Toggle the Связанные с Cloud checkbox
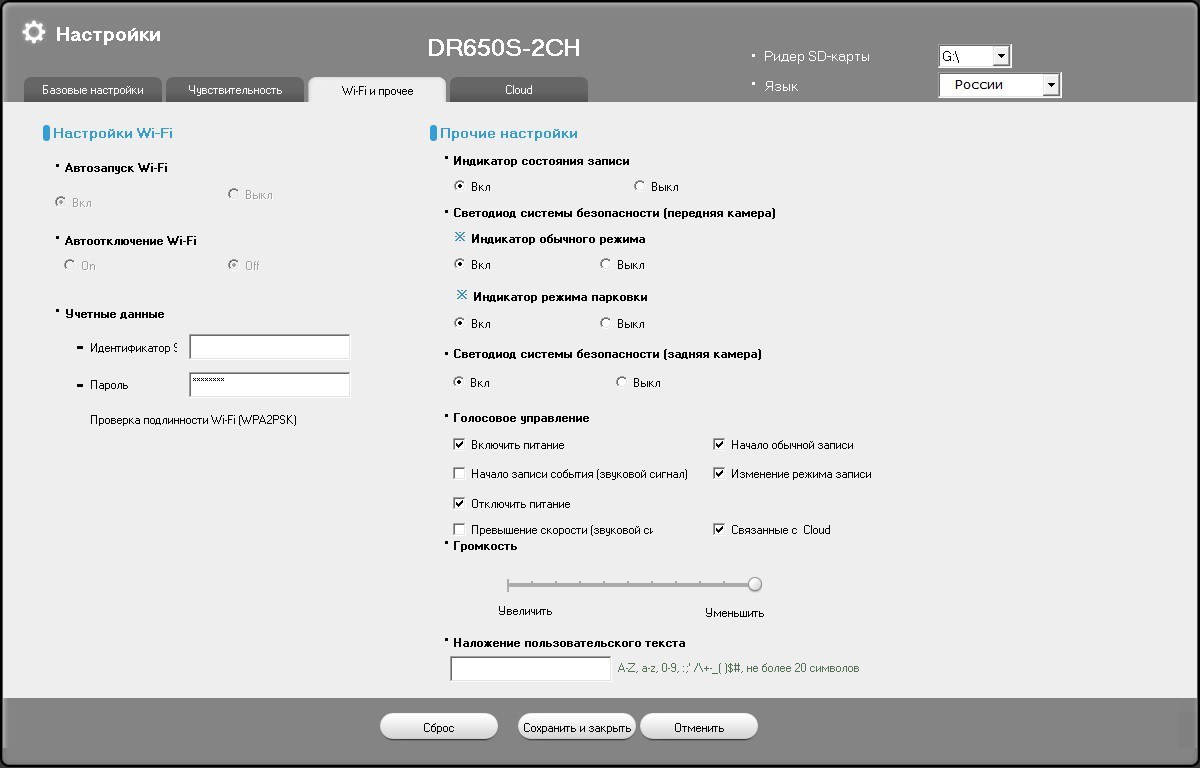Viewport: 1200px width, 768px height. [x=719, y=530]
